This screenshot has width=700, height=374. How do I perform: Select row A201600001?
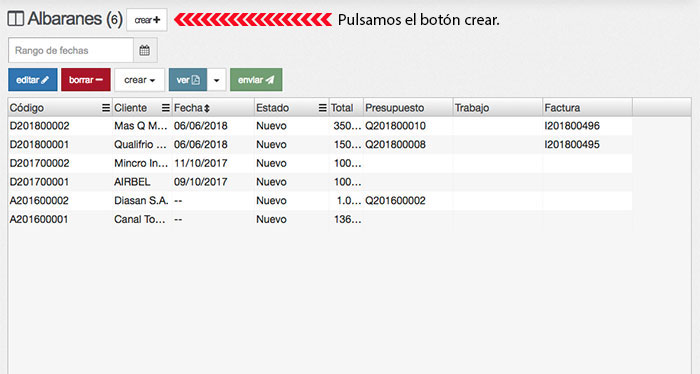click(x=320, y=220)
